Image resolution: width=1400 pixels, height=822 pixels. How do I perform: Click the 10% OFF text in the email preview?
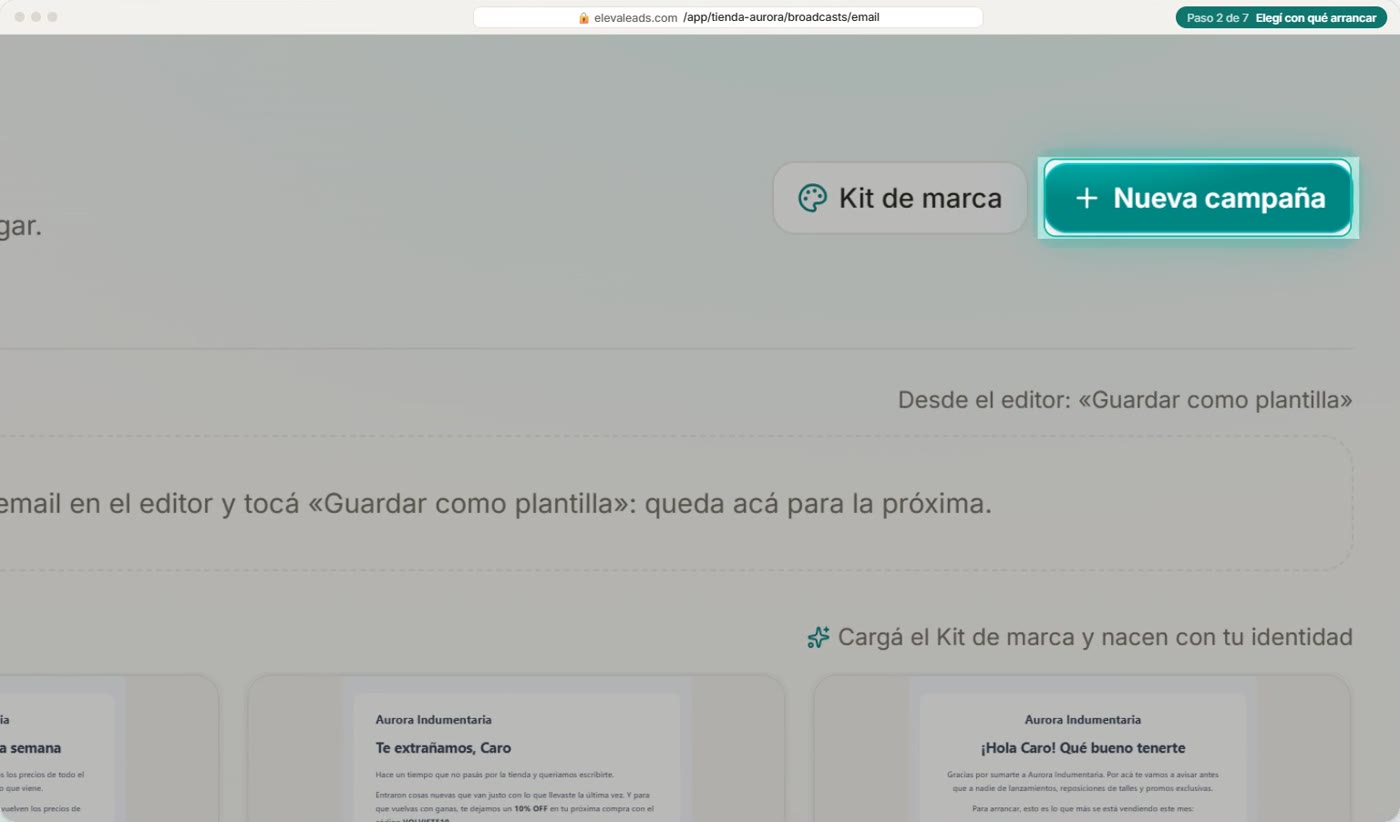(530, 808)
